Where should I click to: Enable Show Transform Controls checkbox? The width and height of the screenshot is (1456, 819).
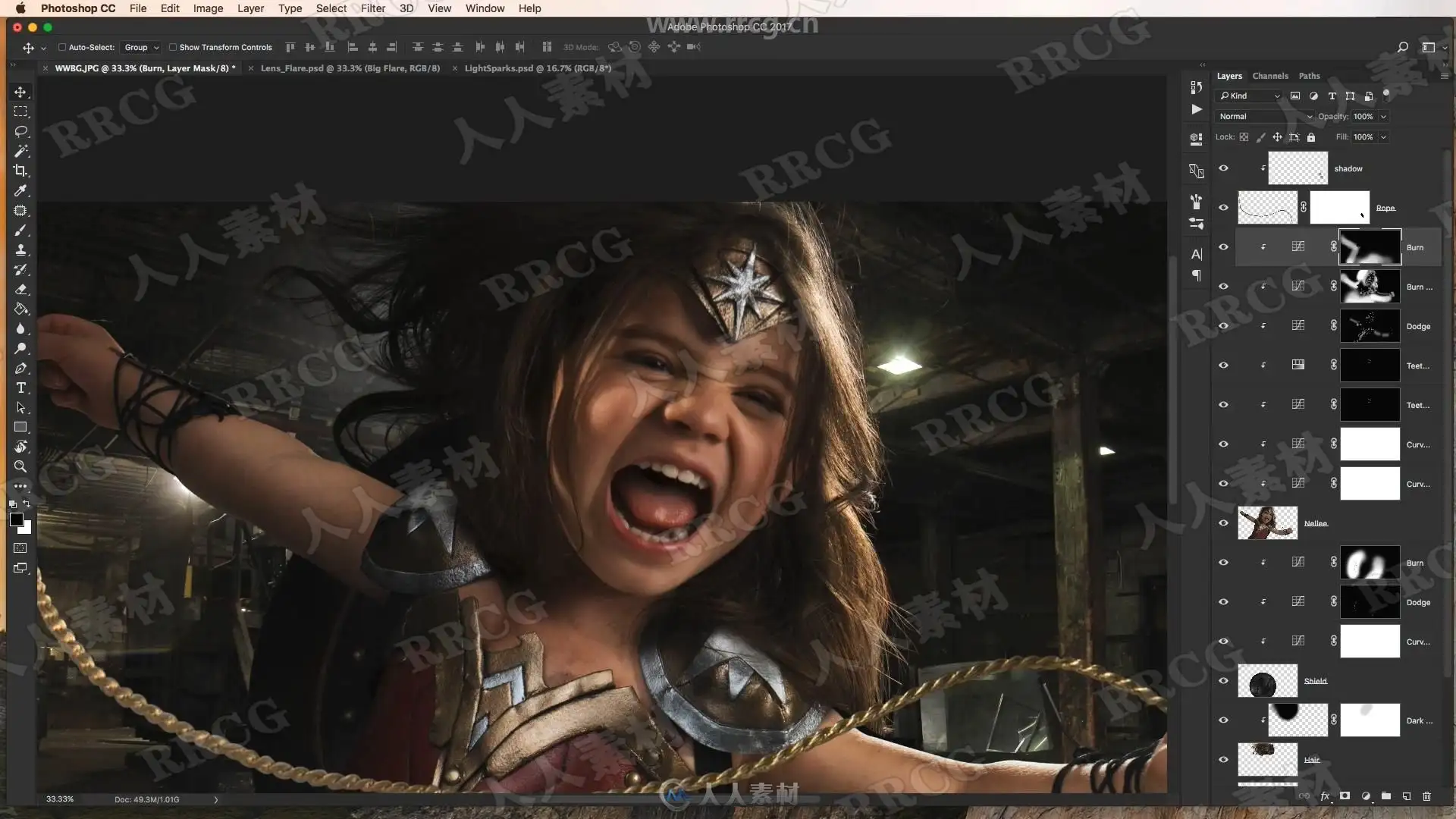click(173, 47)
